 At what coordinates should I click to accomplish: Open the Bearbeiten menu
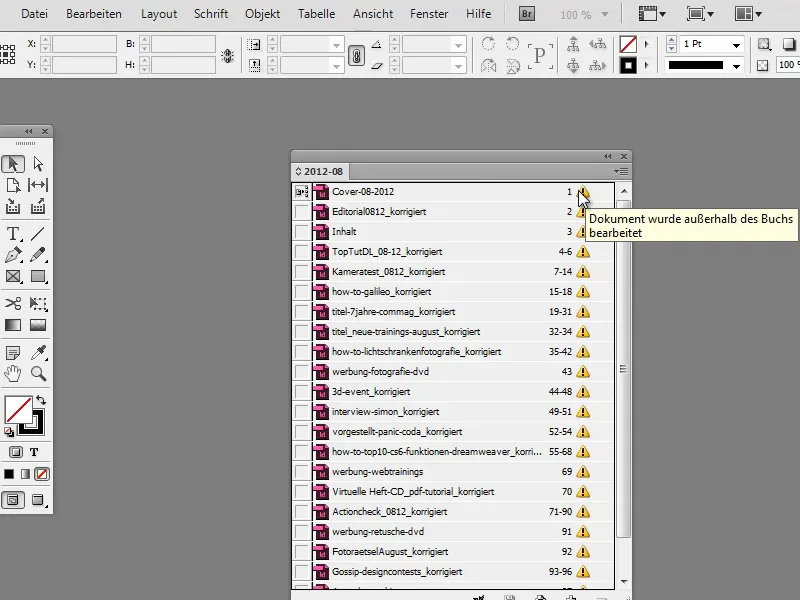pyautogui.click(x=94, y=14)
